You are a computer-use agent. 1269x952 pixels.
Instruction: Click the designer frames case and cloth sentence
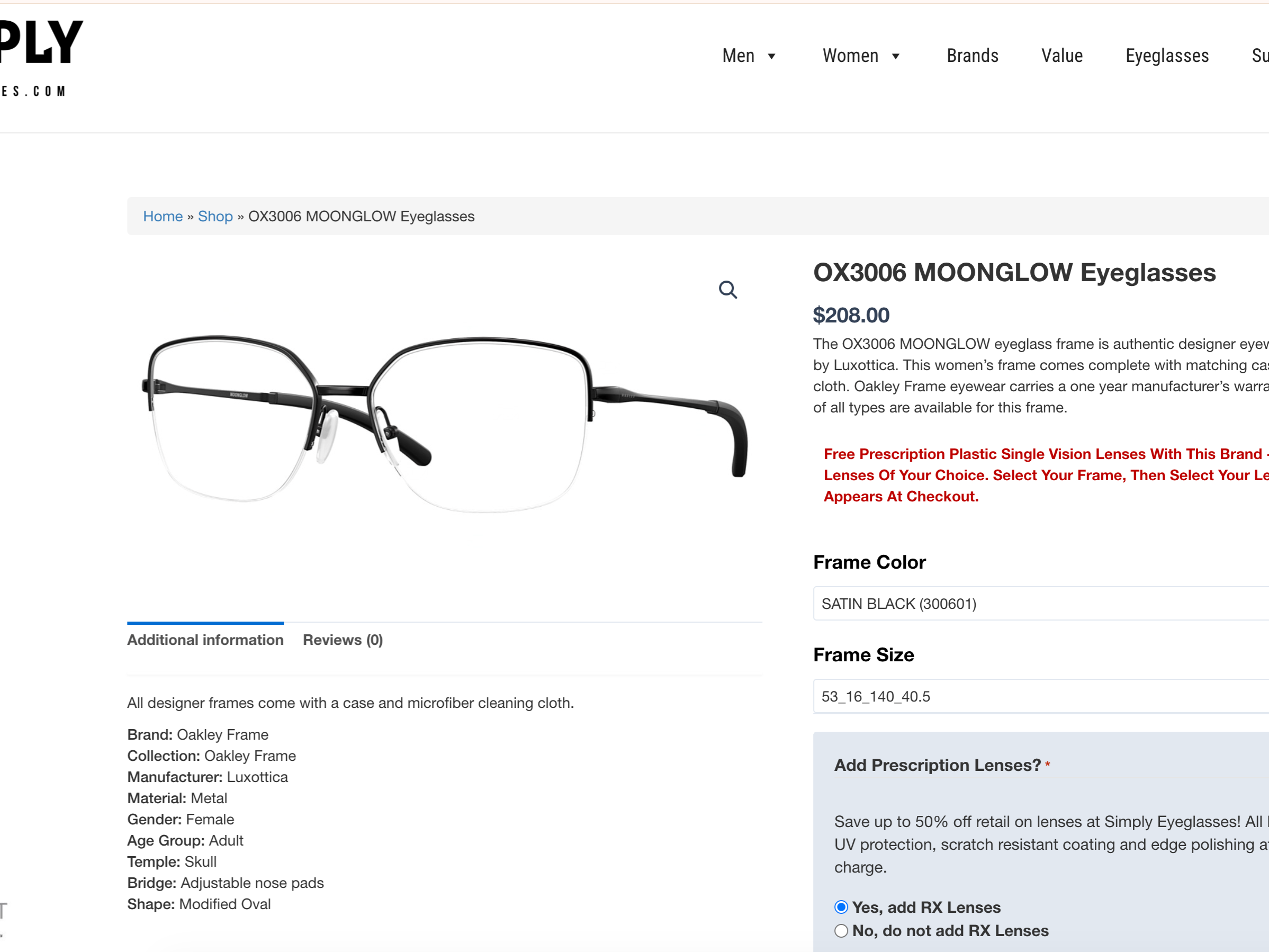click(x=350, y=703)
